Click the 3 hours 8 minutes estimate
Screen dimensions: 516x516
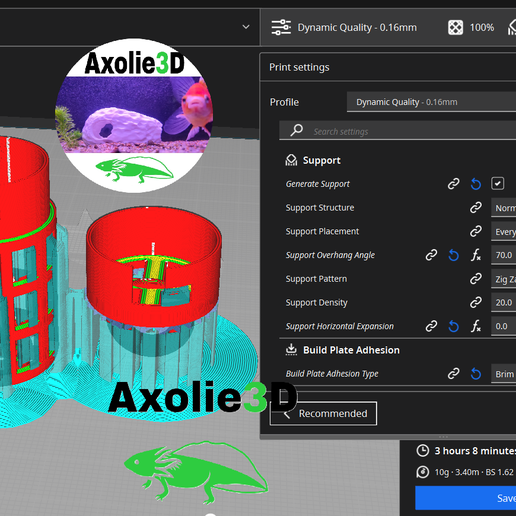pyautogui.click(x=475, y=451)
